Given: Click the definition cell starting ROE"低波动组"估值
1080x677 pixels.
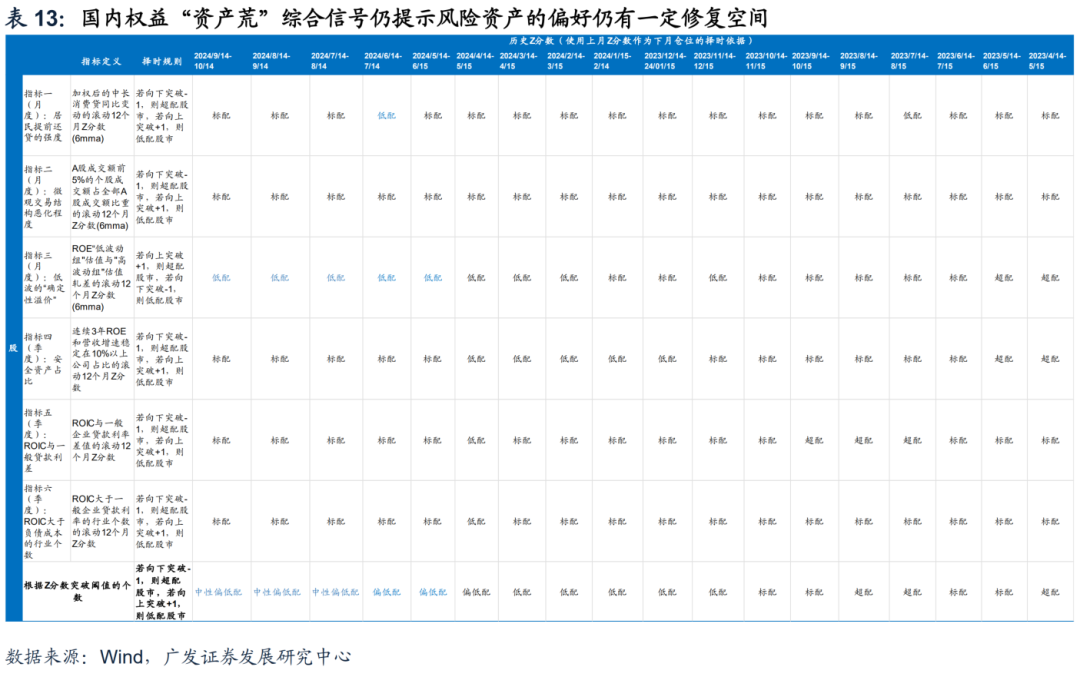Looking at the screenshot, I should point(101,278).
